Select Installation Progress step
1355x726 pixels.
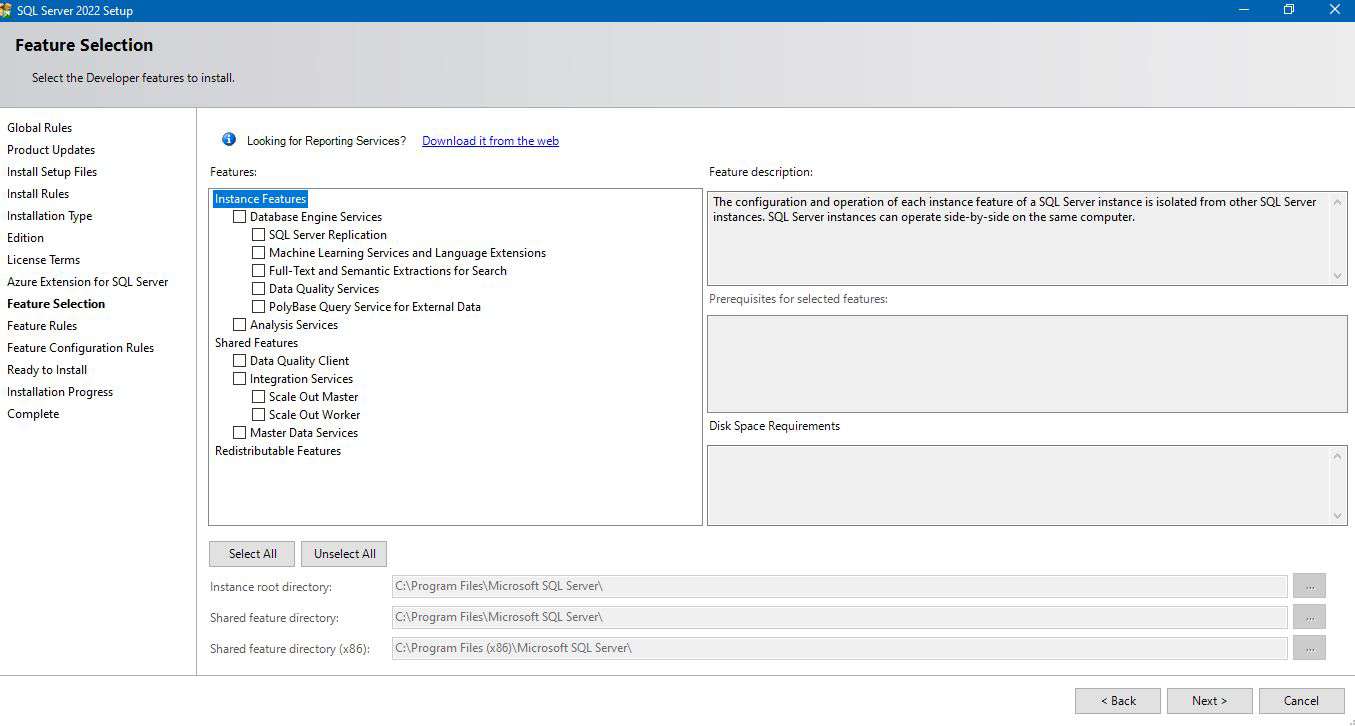(60, 392)
